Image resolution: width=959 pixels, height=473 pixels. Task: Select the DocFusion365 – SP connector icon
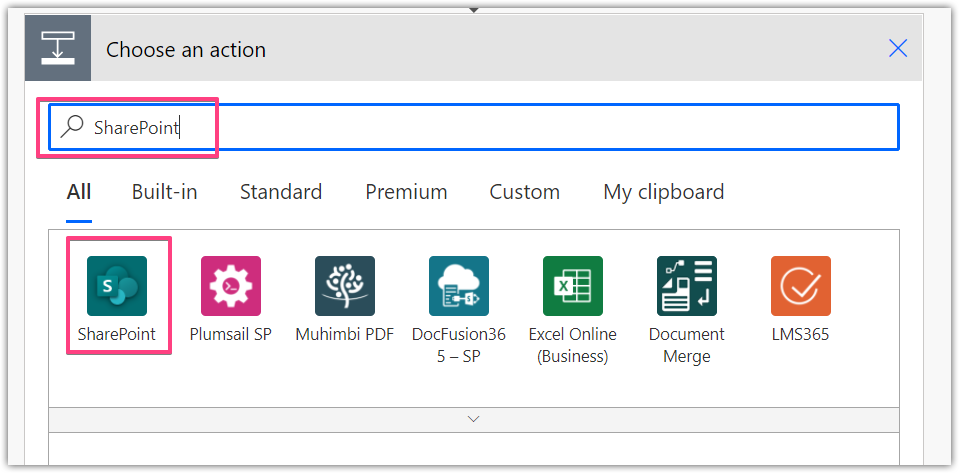459,286
